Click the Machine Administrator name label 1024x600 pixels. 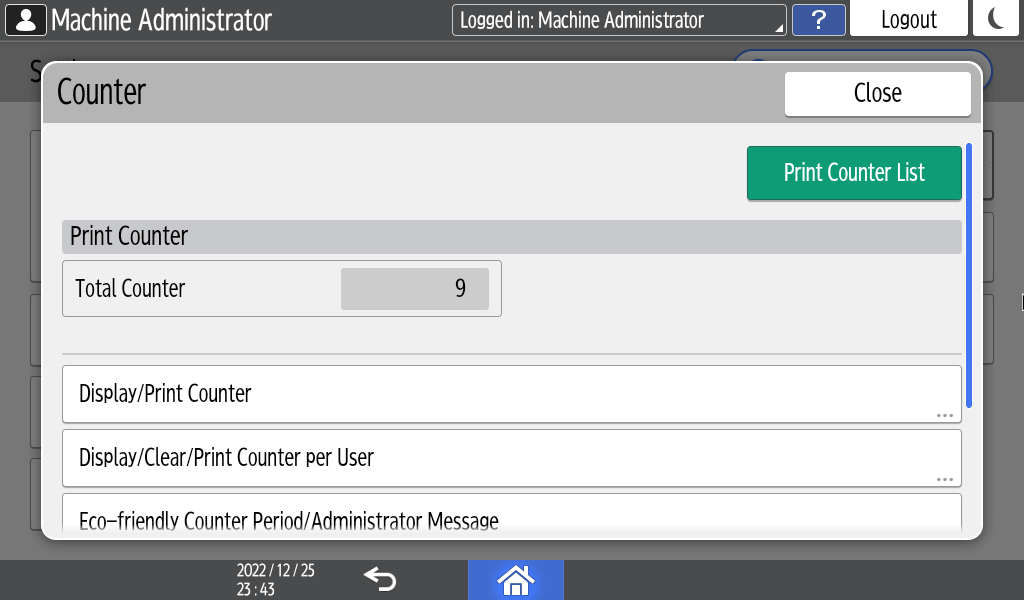click(161, 20)
